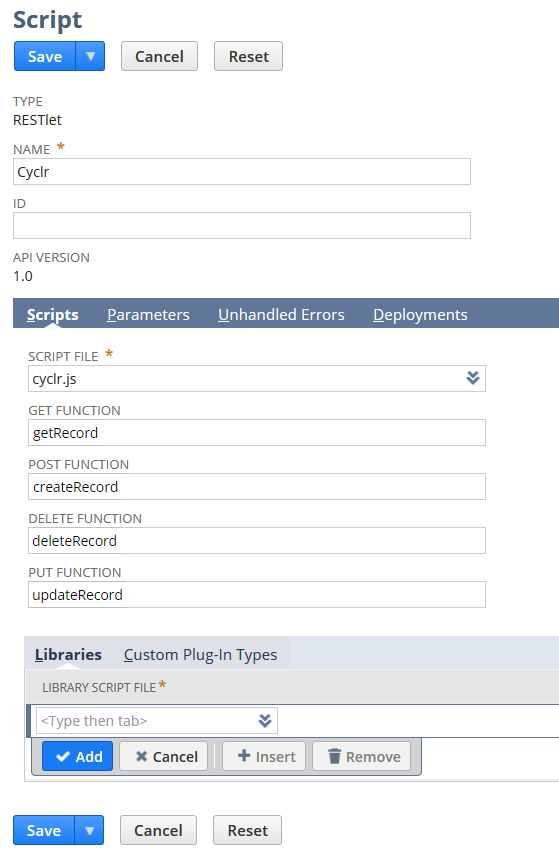Click the top Cancel button
The width and height of the screenshot is (559, 854).
[x=159, y=56]
